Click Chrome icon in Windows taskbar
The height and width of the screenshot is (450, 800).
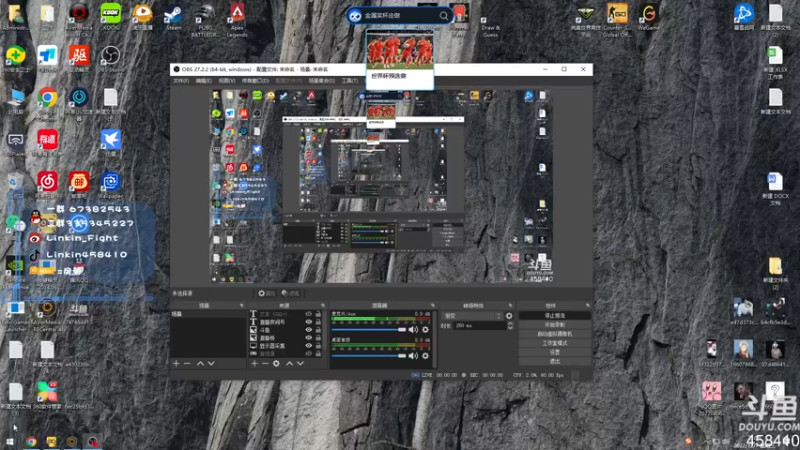31,441
